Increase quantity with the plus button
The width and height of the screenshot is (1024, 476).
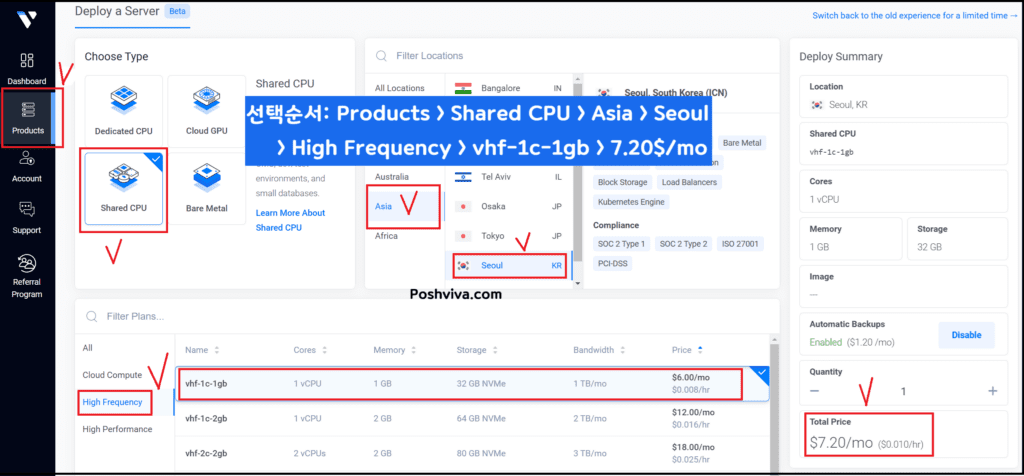tap(993, 391)
